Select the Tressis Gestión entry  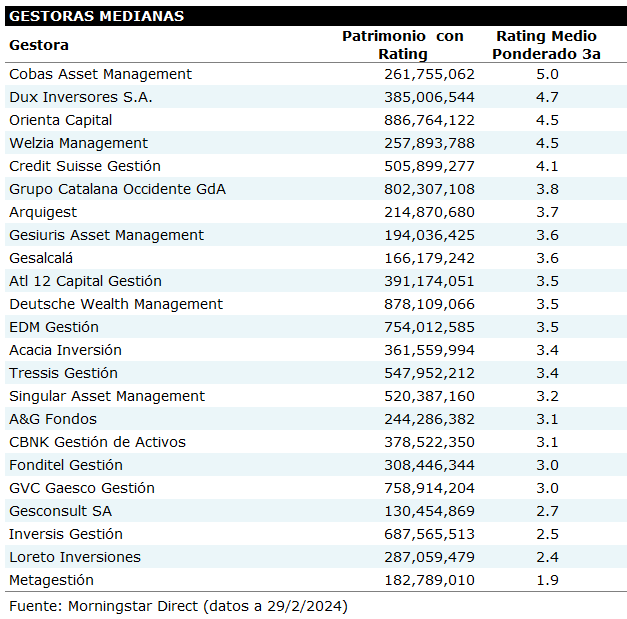tap(63, 373)
